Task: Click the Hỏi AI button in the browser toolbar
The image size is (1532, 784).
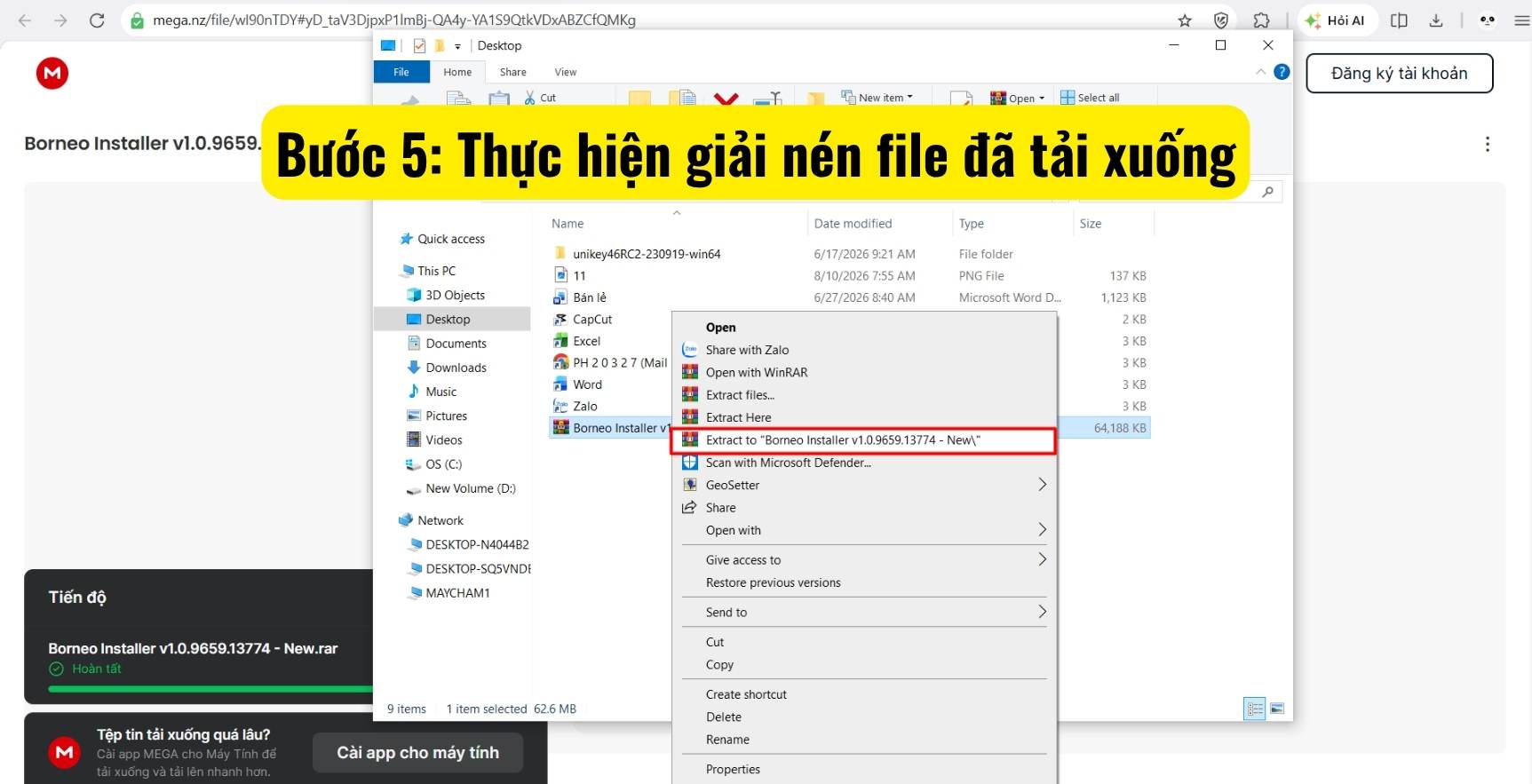Action: [x=1336, y=20]
